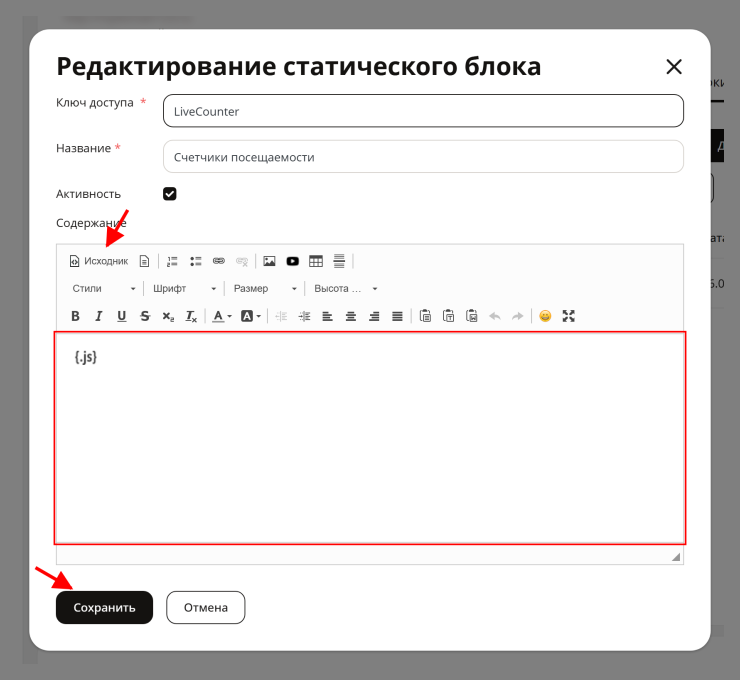Click the Redo arrow
The height and width of the screenshot is (680, 740).
pos(518,316)
